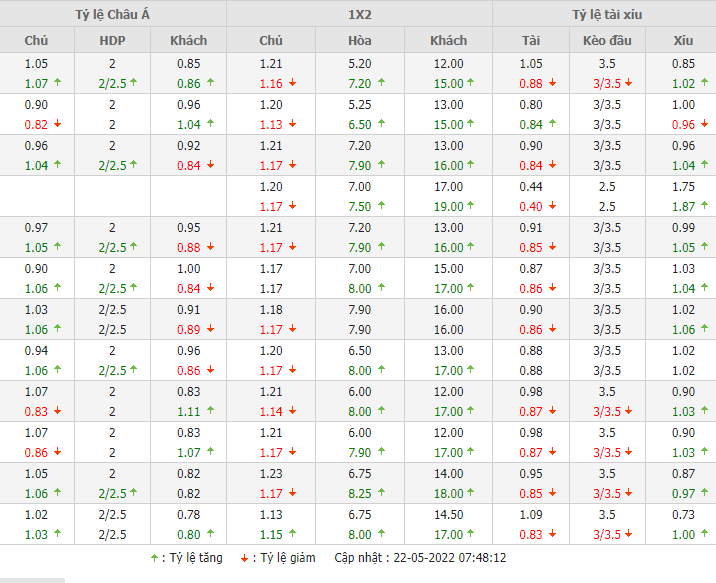Click the 14.50 odds value
Screen dimensions: 716x583
pos(448,516)
